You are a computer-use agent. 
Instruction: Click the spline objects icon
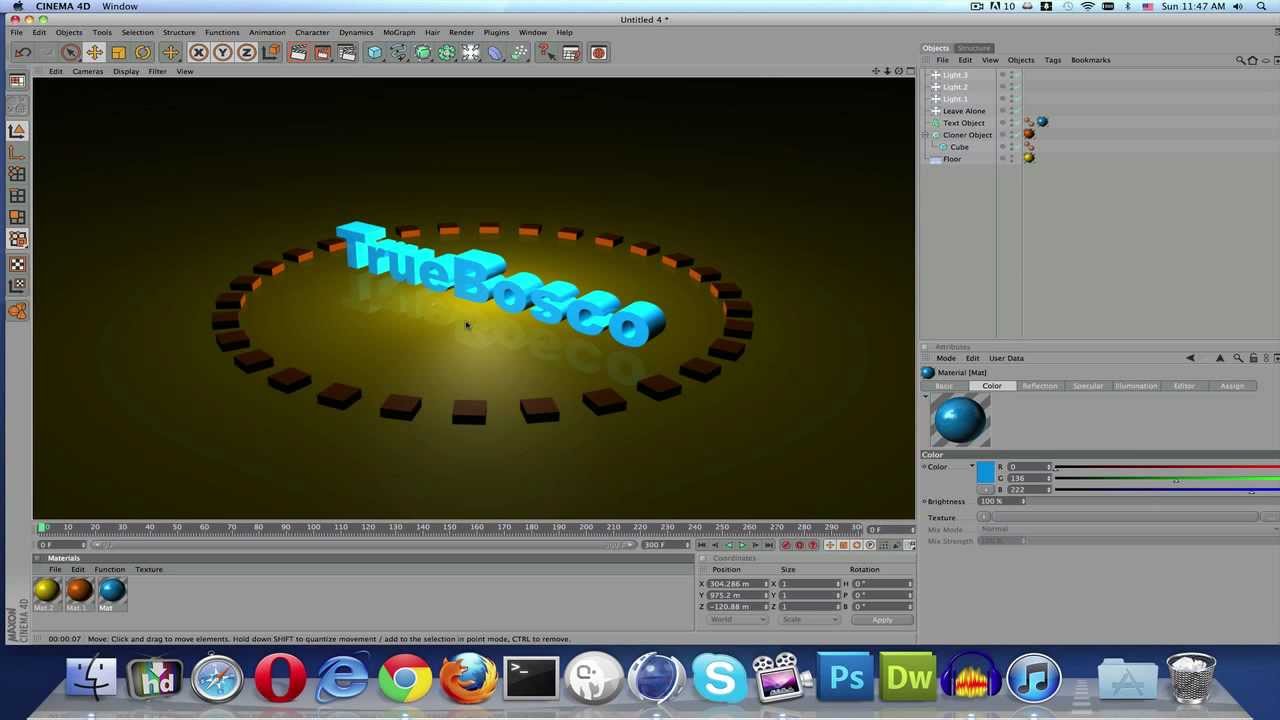coord(398,53)
